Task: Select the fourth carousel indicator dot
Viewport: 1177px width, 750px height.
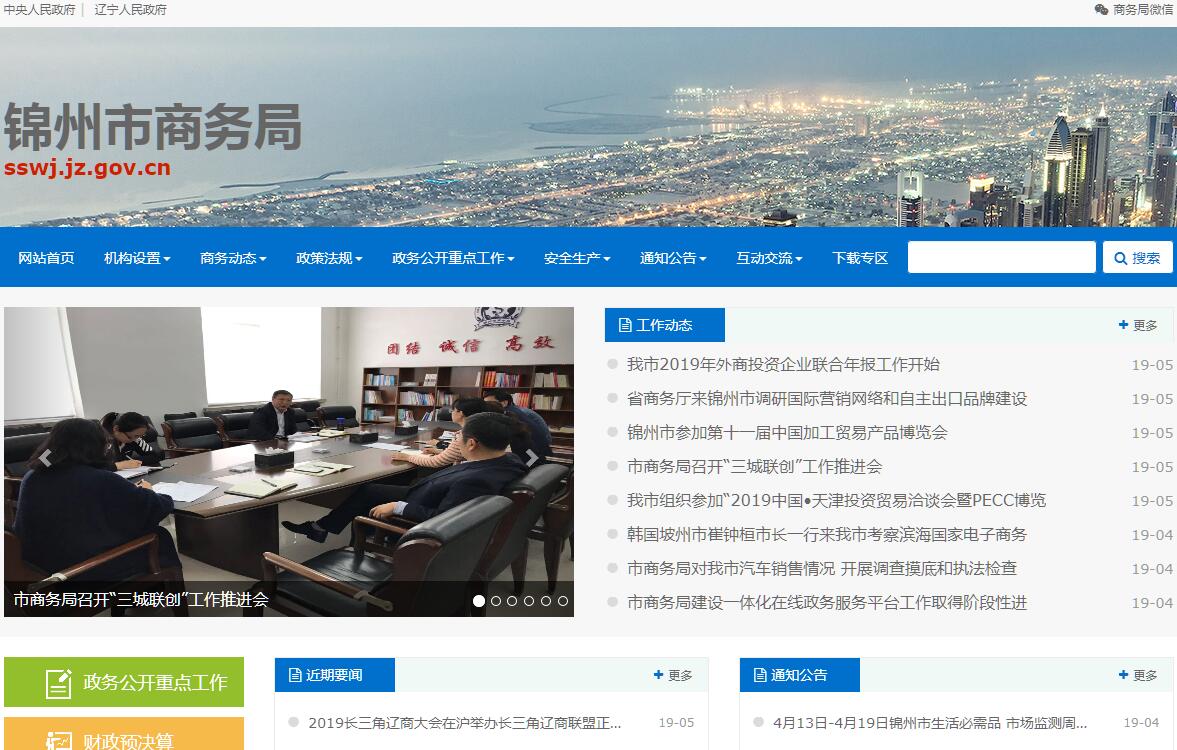Action: point(529,601)
